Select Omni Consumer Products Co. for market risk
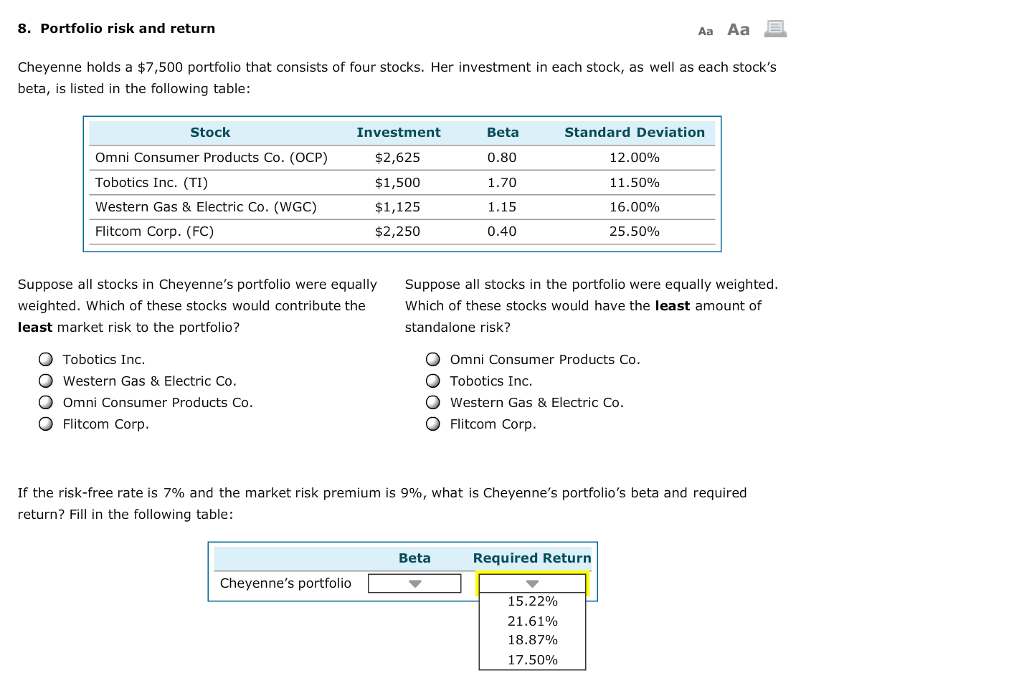The image size is (1024, 678). tap(45, 403)
